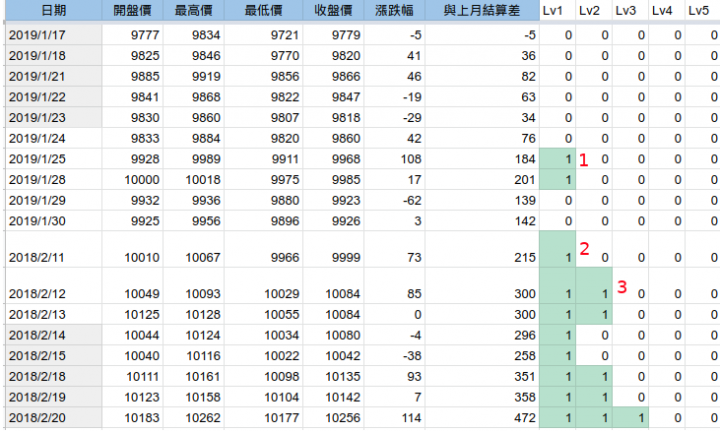
Task: Click the green Lv1 cell for 2019/1/25
Action: pos(557,159)
